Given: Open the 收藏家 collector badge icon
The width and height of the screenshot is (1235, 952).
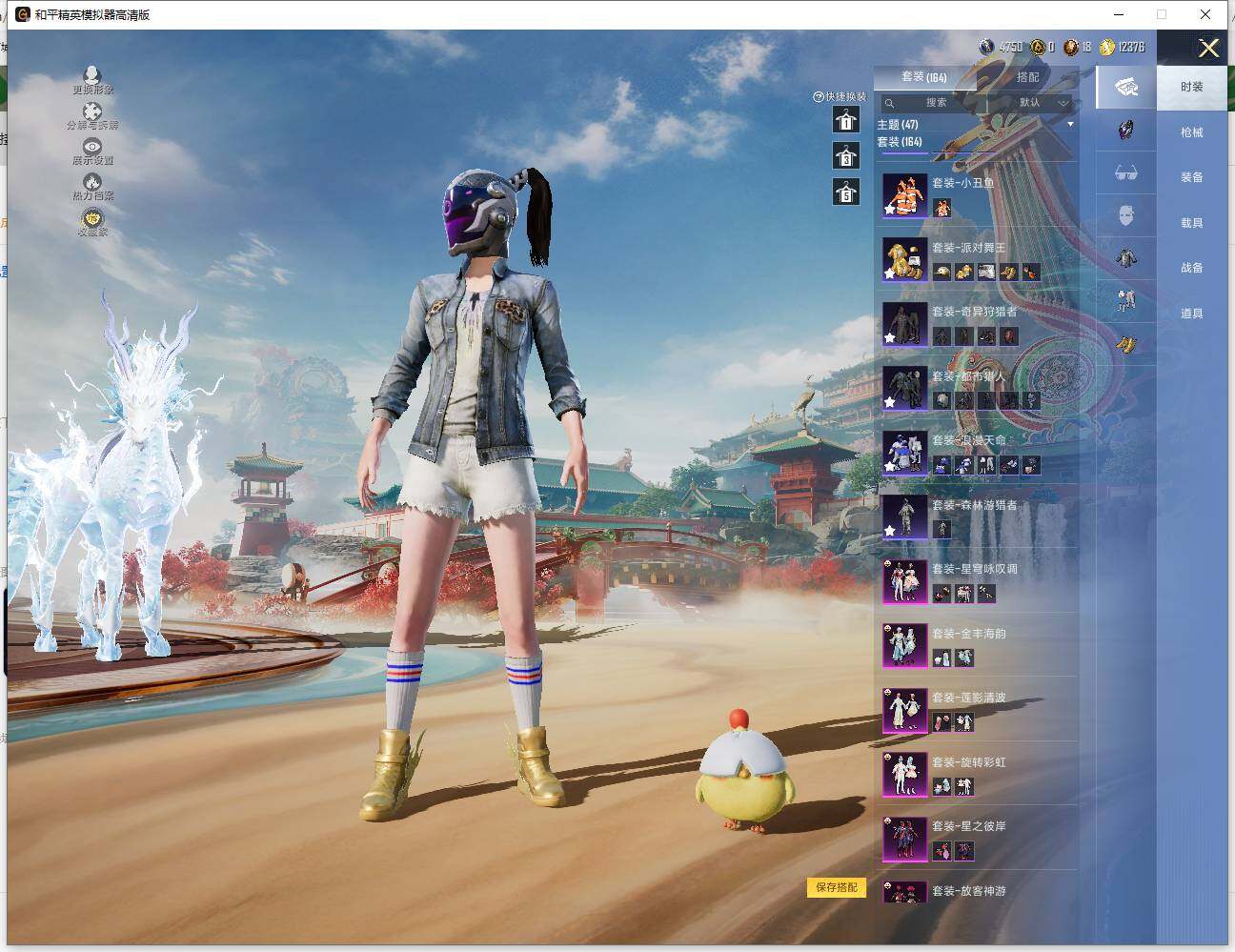Looking at the screenshot, I should pos(92,219).
